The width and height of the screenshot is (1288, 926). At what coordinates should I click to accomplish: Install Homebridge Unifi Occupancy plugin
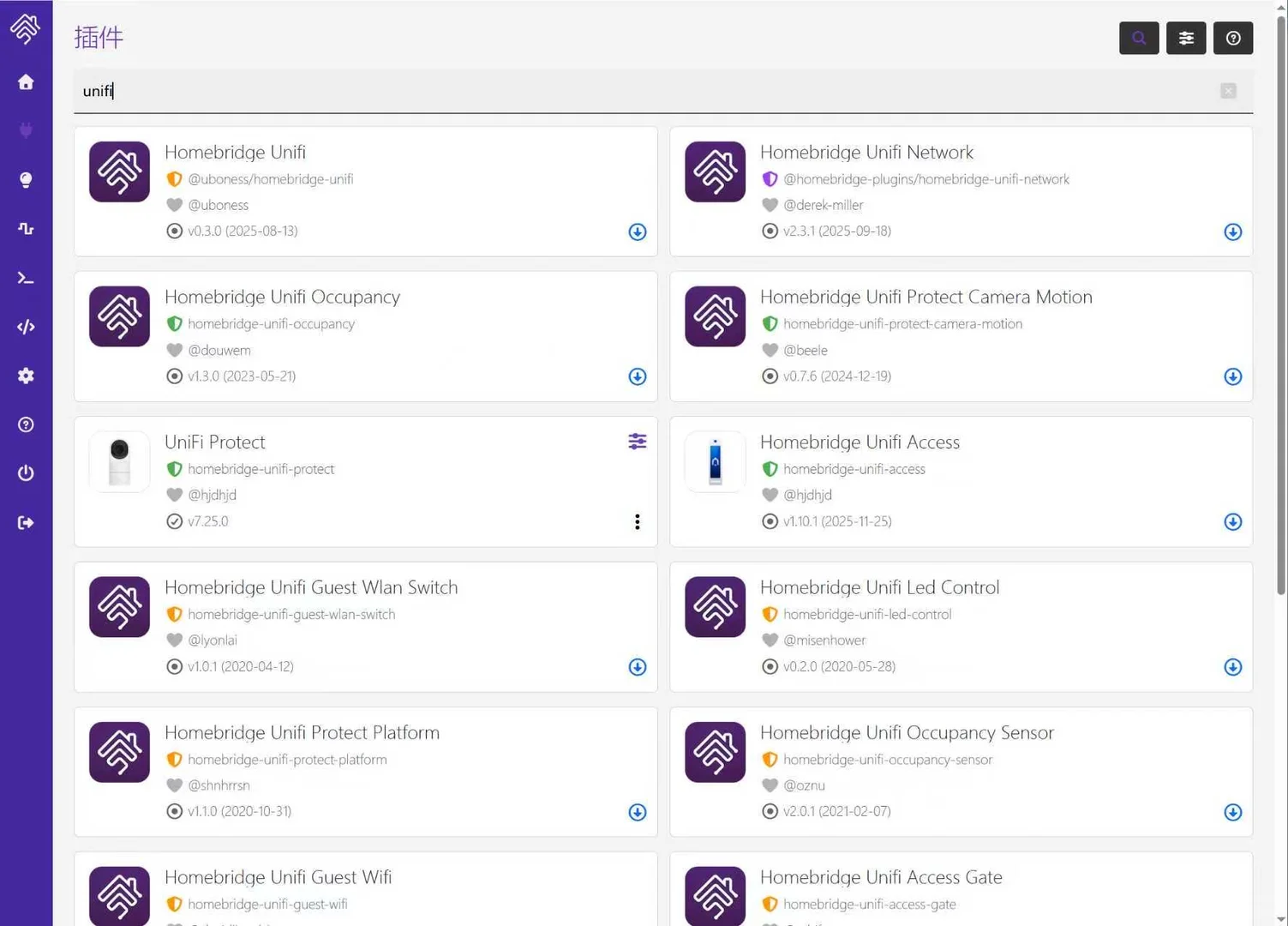click(638, 376)
